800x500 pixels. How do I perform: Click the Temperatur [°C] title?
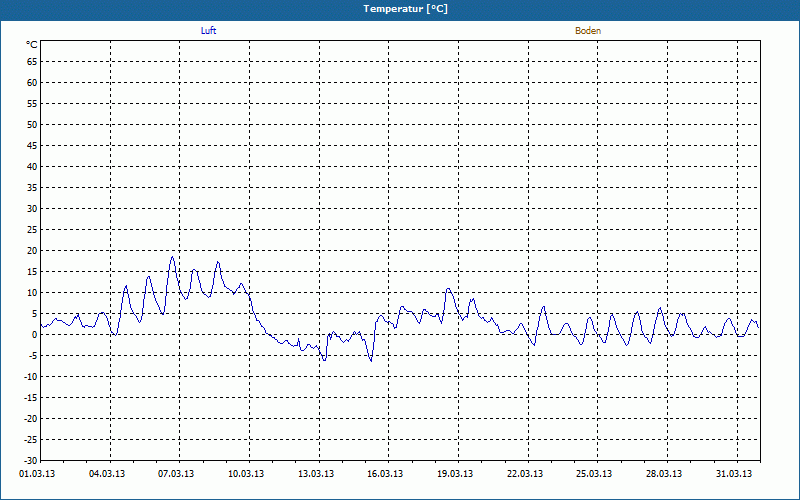coord(406,9)
